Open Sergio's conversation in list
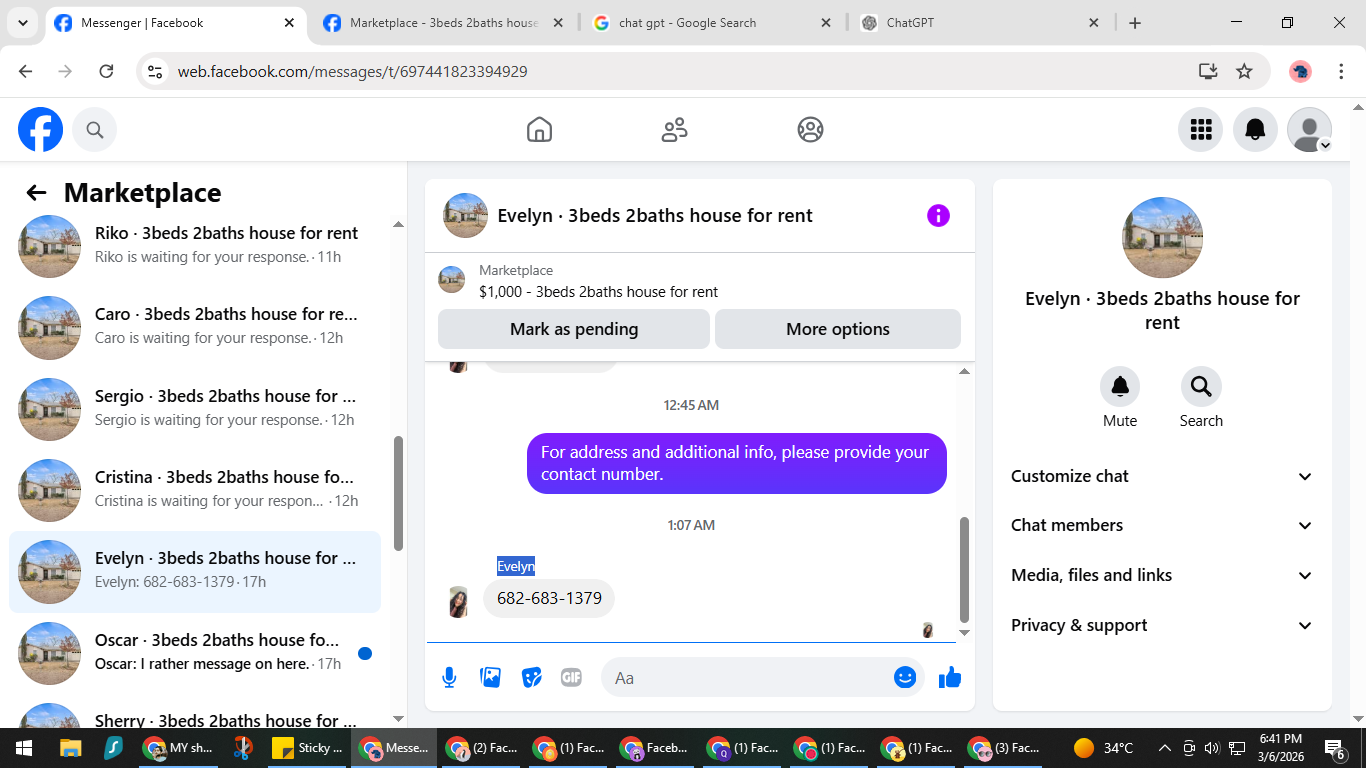The image size is (1366, 768). [x=195, y=408]
